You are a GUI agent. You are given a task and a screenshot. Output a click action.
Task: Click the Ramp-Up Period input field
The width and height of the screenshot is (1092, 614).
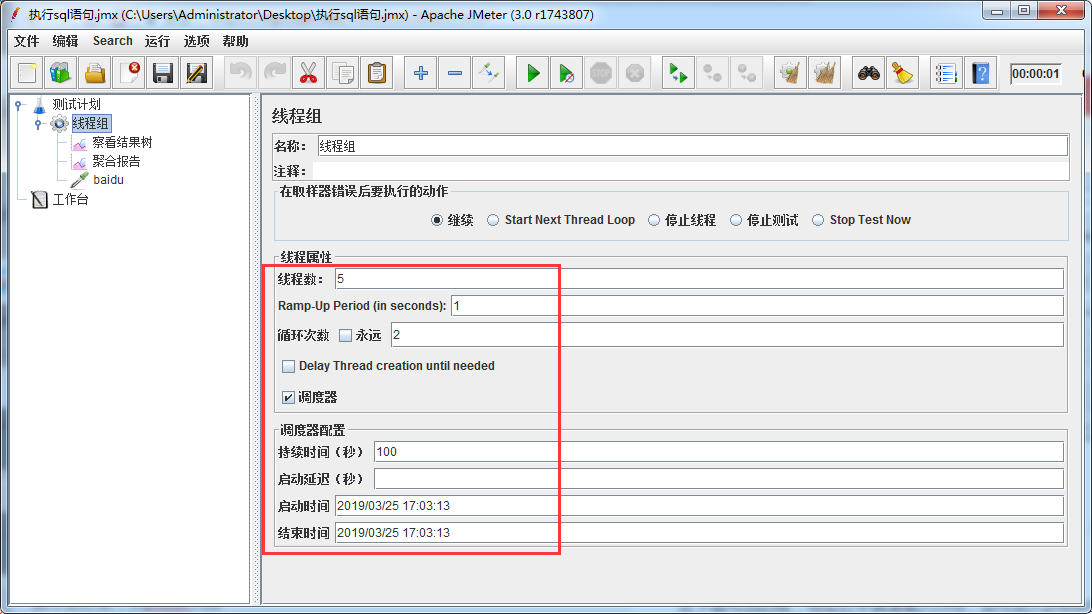[x=758, y=306]
